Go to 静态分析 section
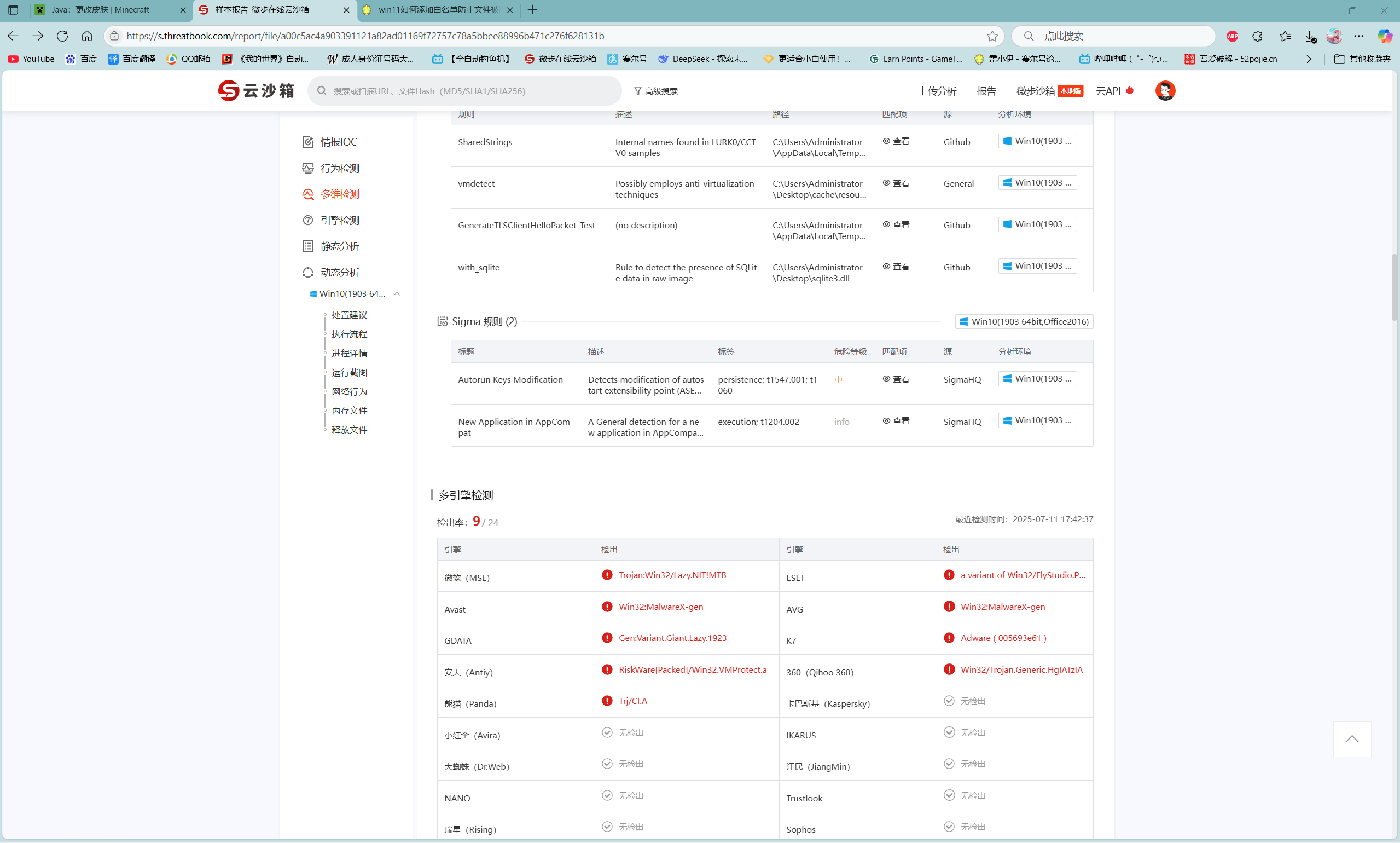 [x=331, y=246]
